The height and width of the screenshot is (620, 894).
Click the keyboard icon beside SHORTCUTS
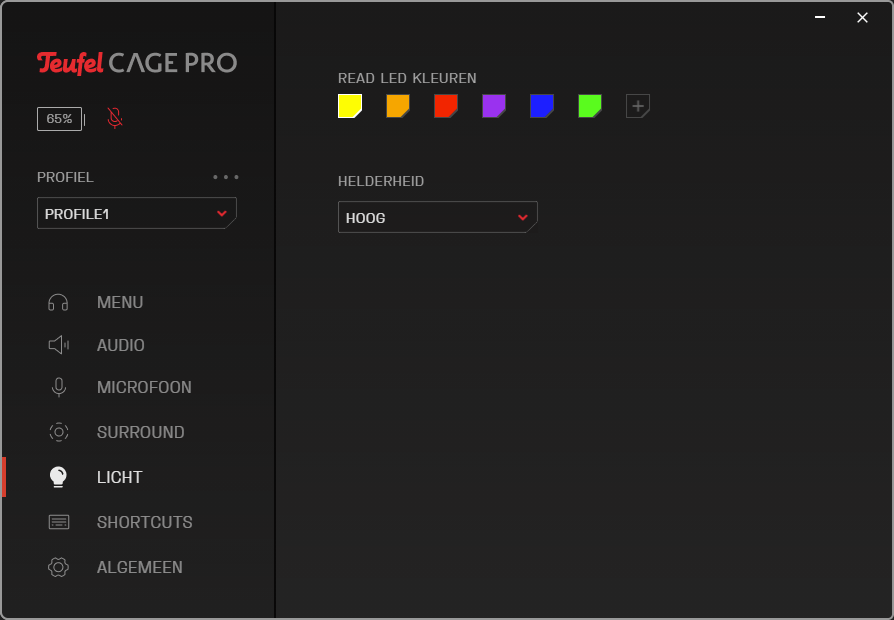tap(58, 522)
